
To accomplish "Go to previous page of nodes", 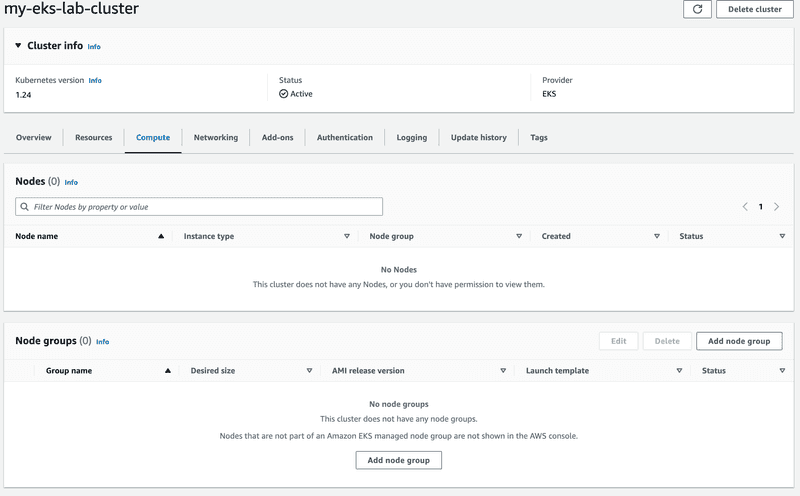I will (745, 207).
